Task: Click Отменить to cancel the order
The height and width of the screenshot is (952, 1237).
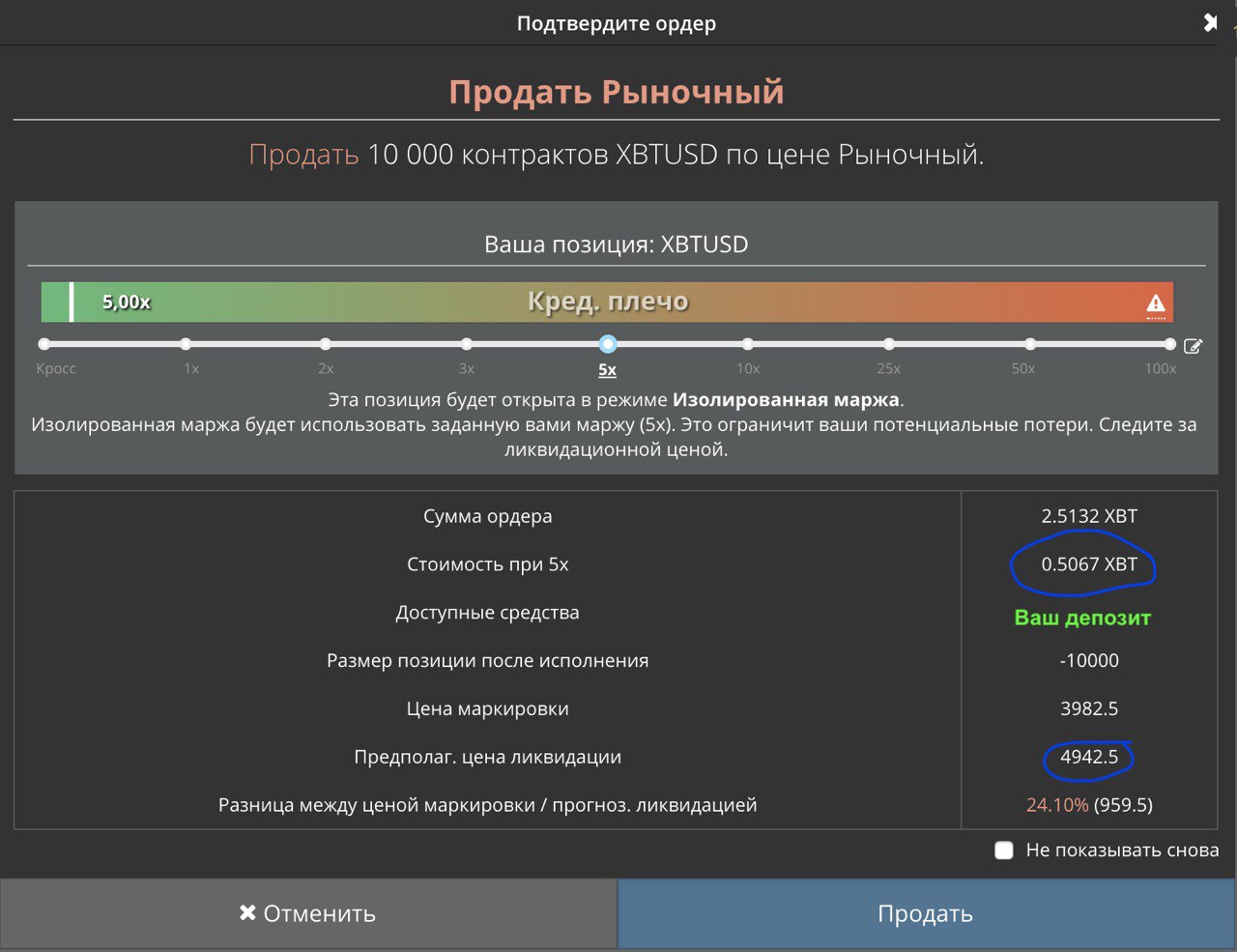Action: tap(307, 912)
